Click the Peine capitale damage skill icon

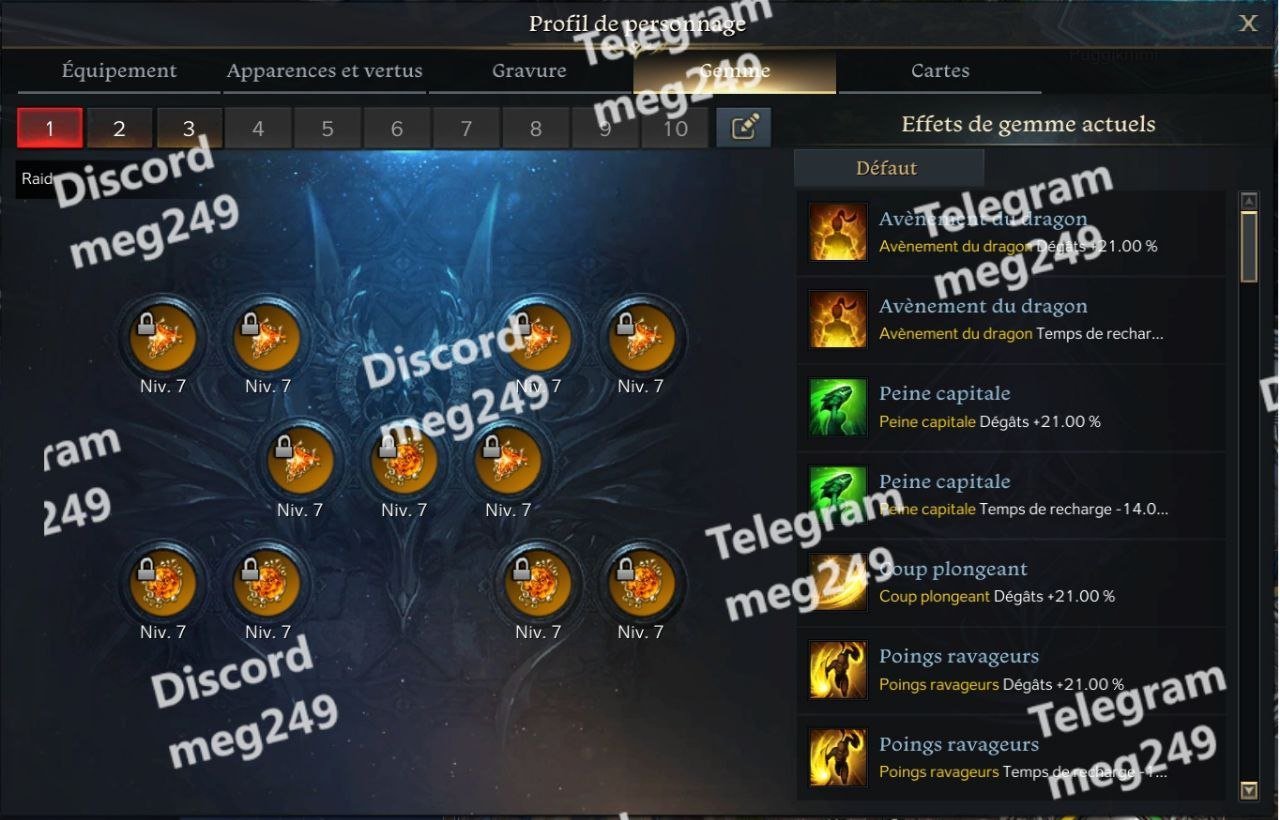[x=838, y=407]
